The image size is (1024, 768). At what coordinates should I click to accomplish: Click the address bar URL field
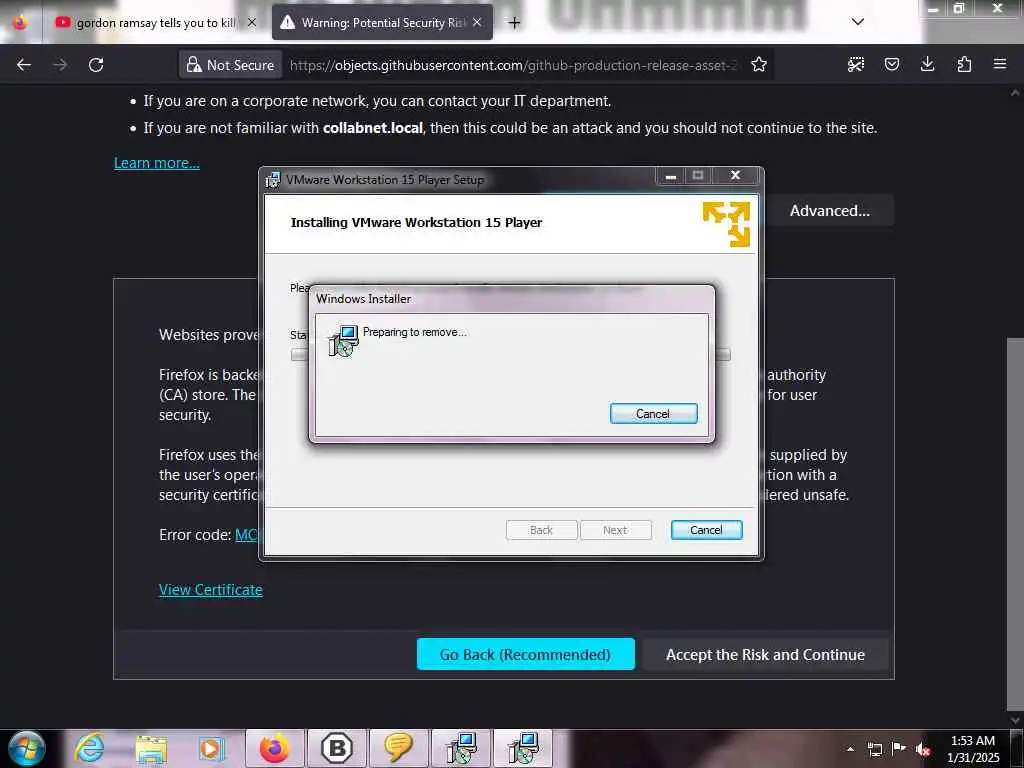point(513,65)
